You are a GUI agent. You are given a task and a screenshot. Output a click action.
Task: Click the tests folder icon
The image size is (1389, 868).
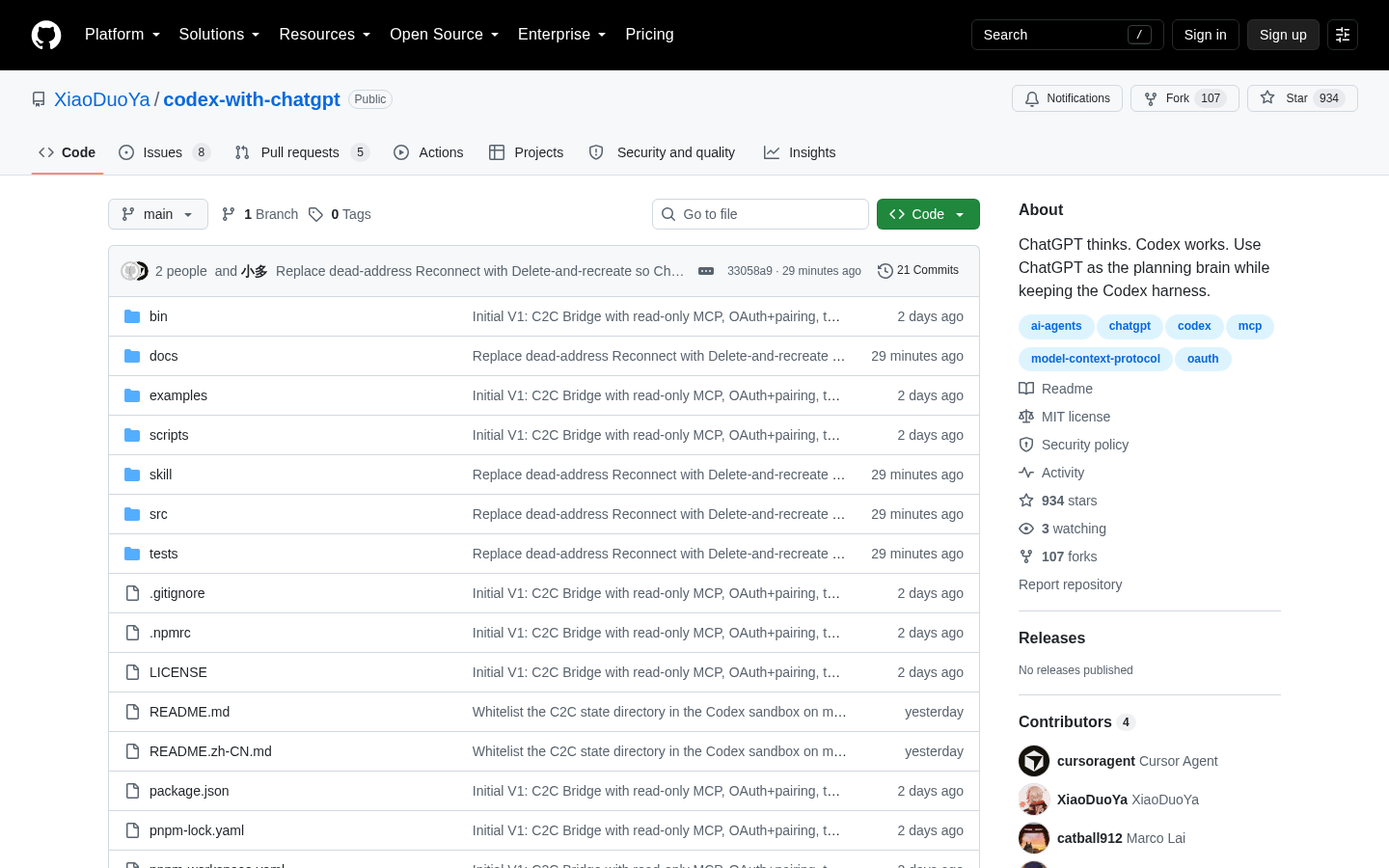(132, 554)
